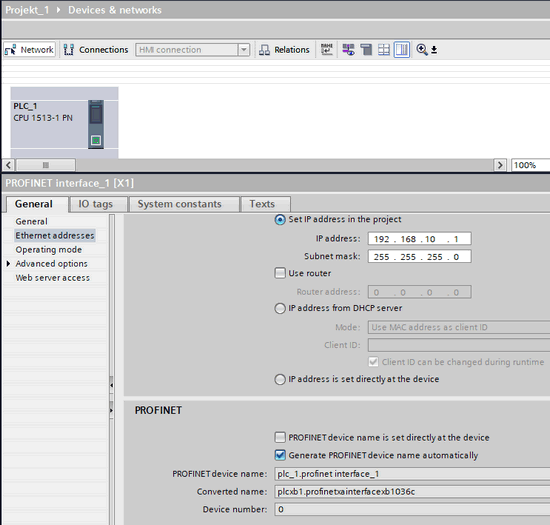Click the network overview highlight icon
Screen dimensions: 550x525
(348, 49)
